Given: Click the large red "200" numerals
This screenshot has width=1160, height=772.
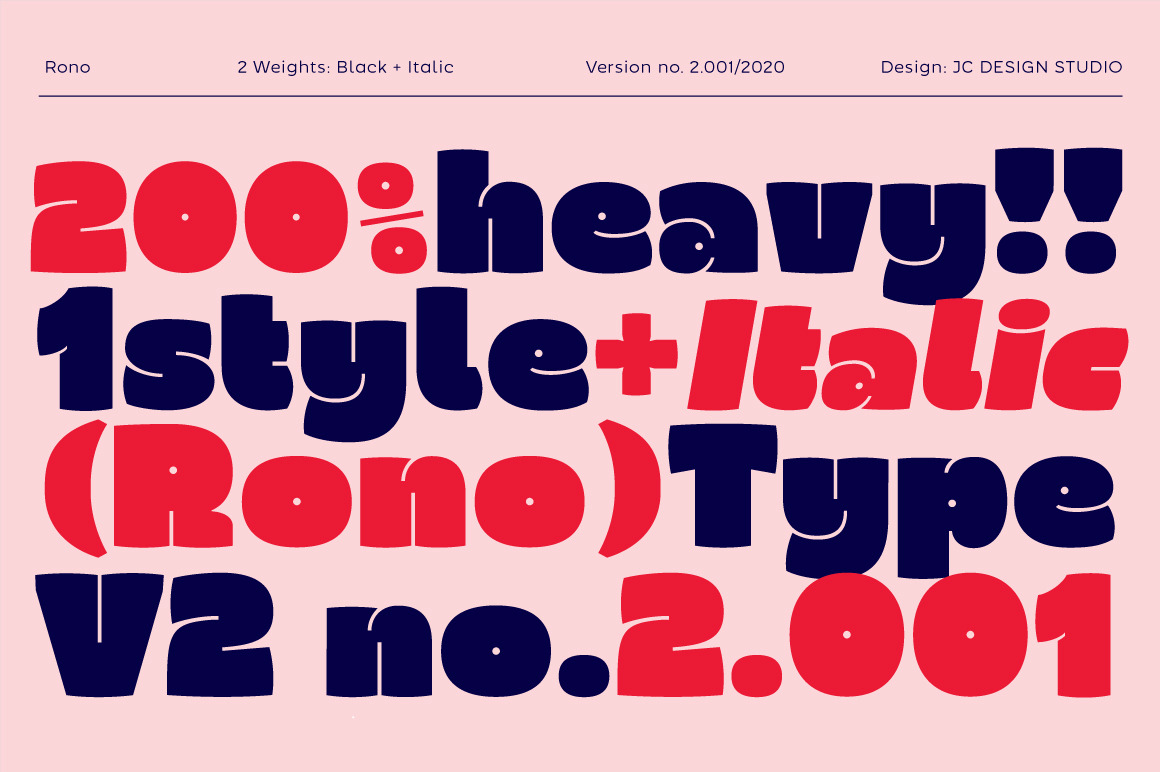Looking at the screenshot, I should (195, 217).
